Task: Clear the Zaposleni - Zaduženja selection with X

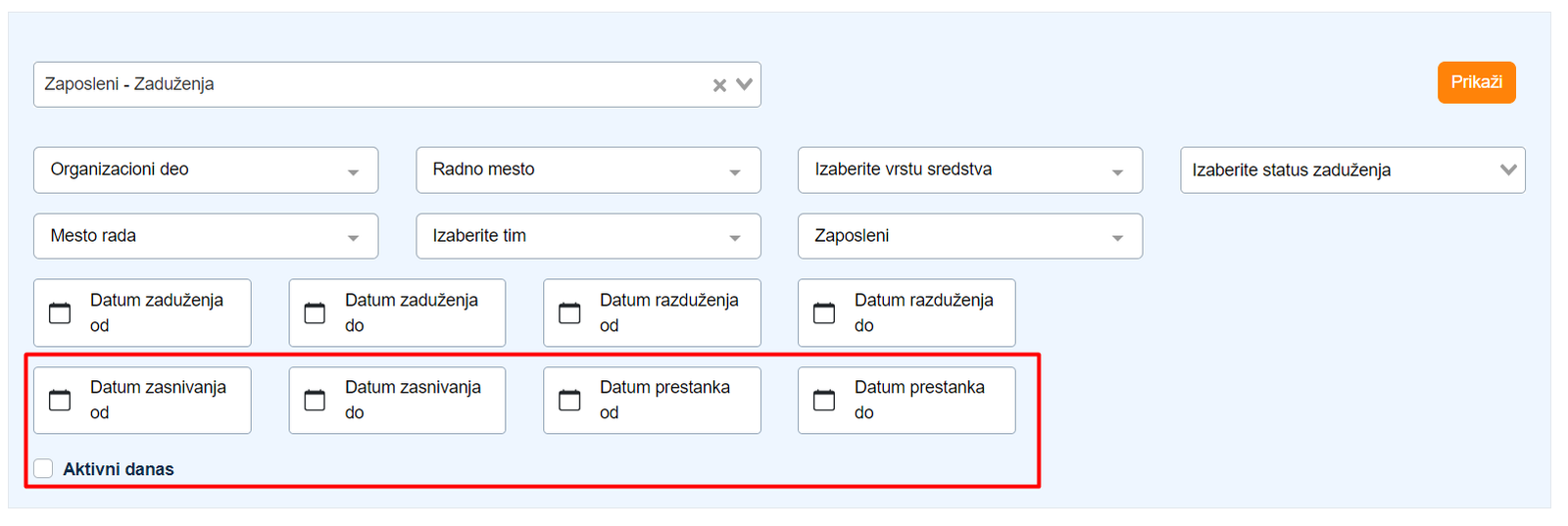Action: [719, 85]
